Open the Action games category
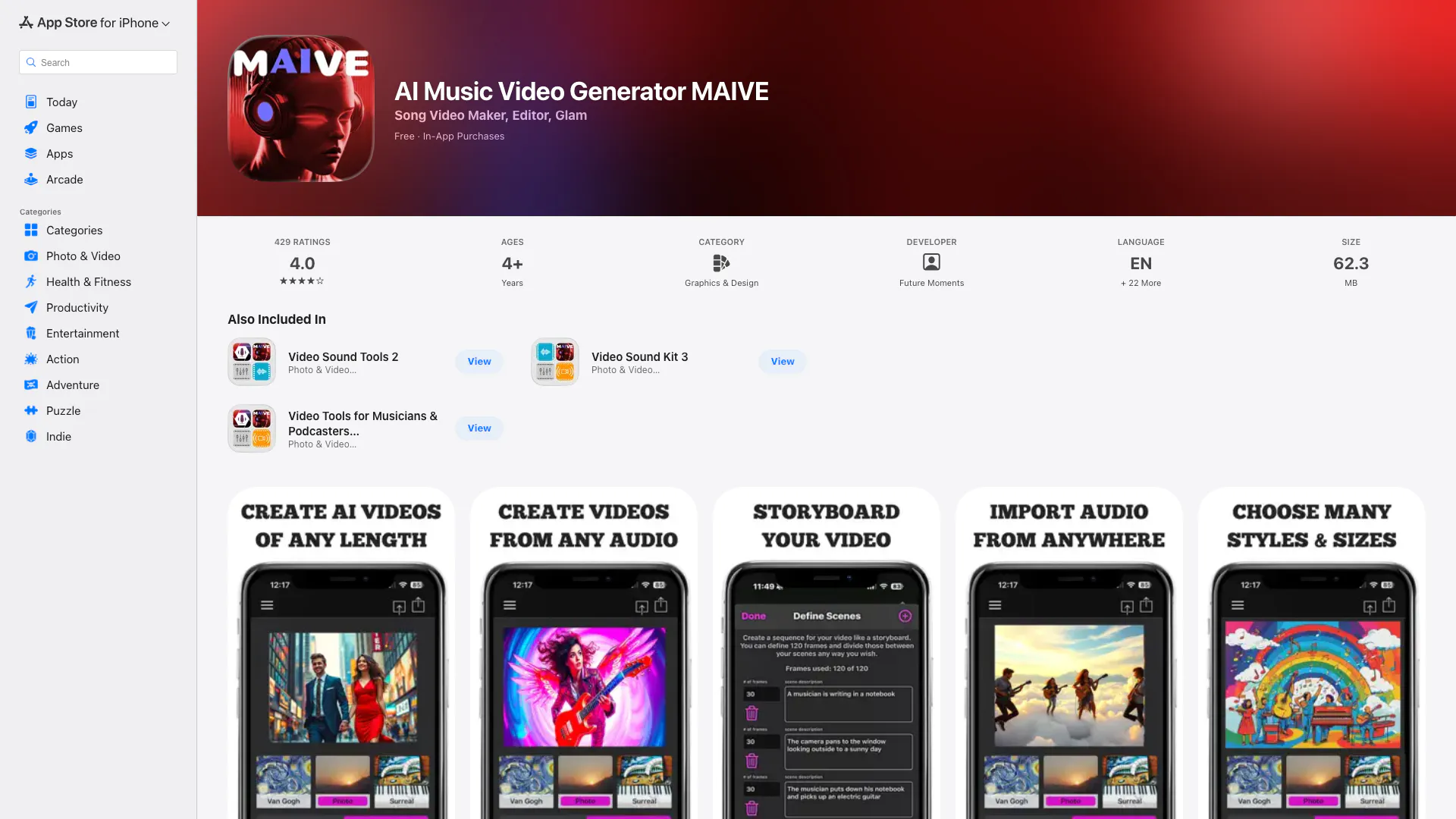Viewport: 1456px width, 819px height. [62, 359]
